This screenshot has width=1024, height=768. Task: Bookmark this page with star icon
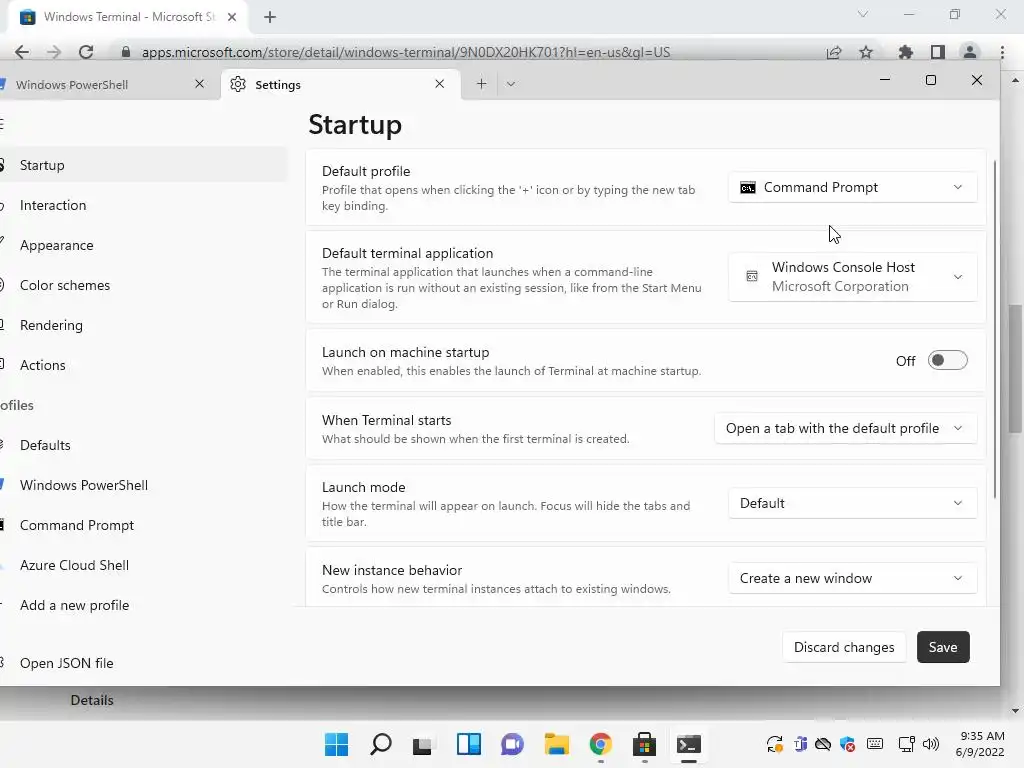point(866,52)
